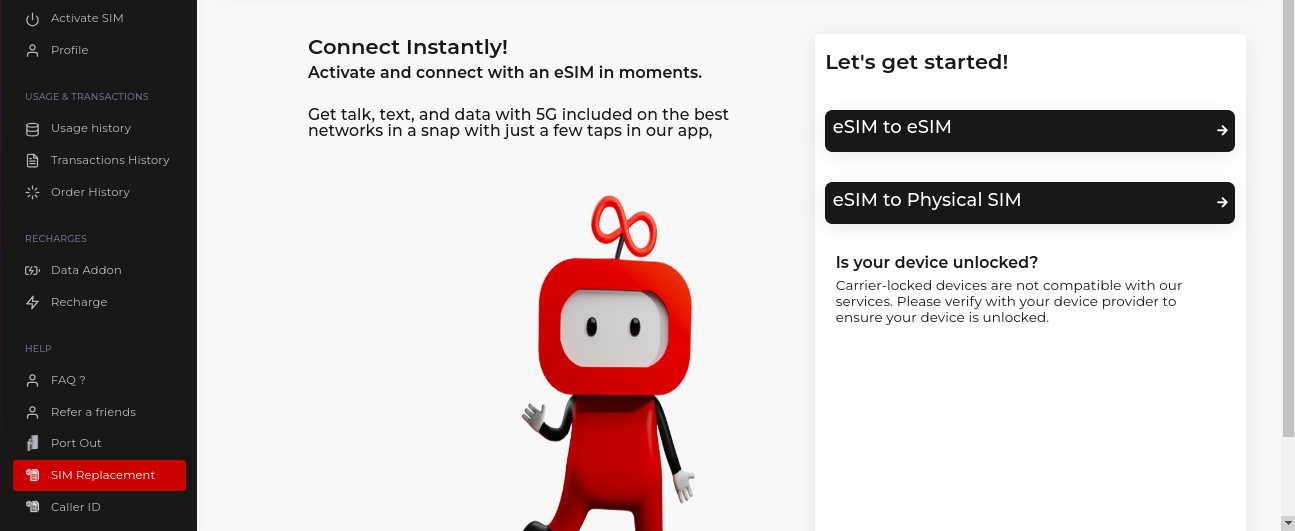Click the Order History spinner icon
This screenshot has width=1295, height=531.
pyautogui.click(x=32, y=192)
